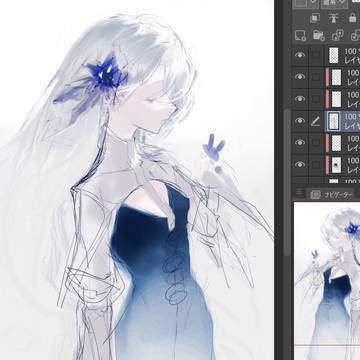Screen dimensions: 360x360
Task: Open the navigator panel hamburger menu
Action: coord(299,191)
